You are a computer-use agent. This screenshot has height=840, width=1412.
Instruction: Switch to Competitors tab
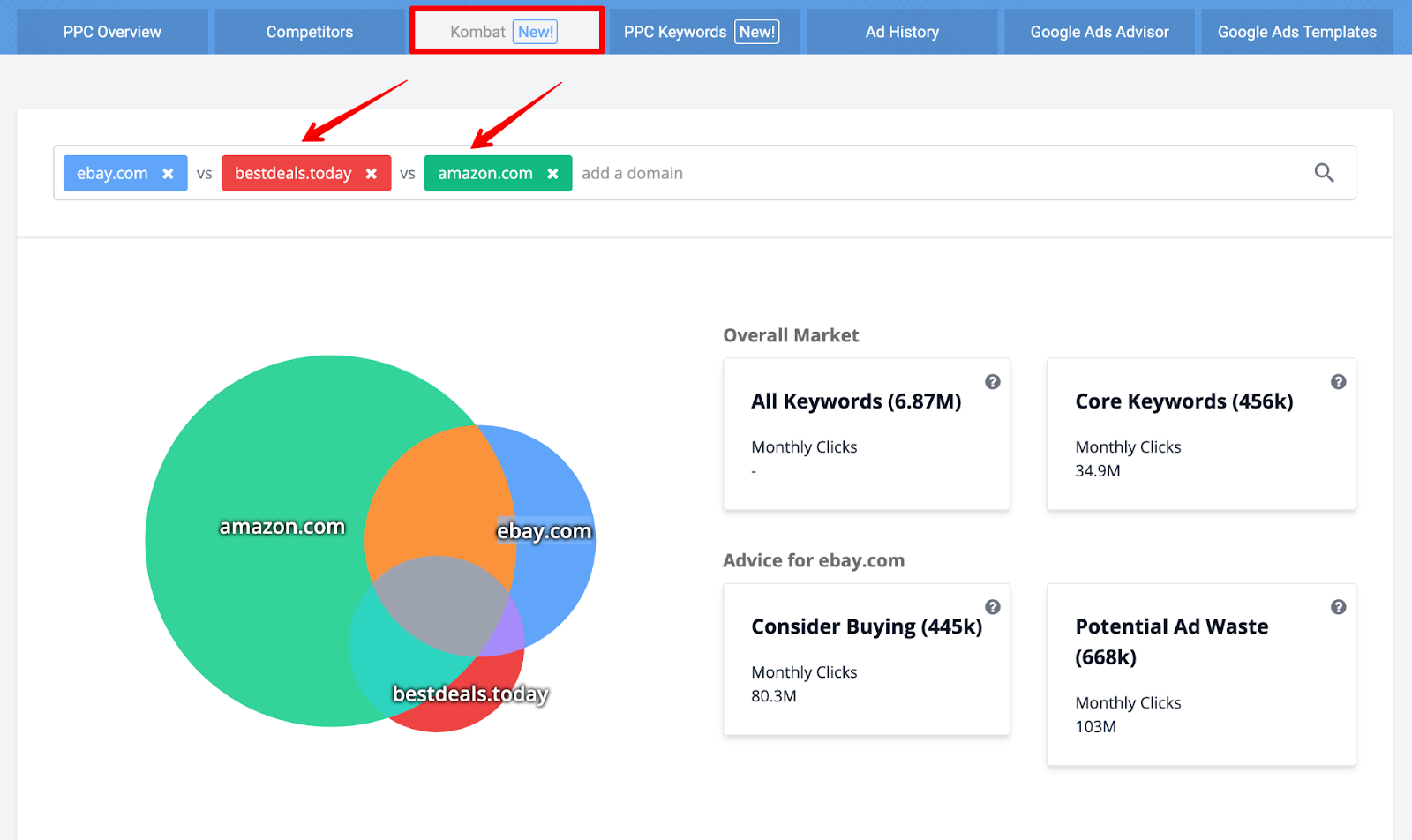click(x=310, y=32)
